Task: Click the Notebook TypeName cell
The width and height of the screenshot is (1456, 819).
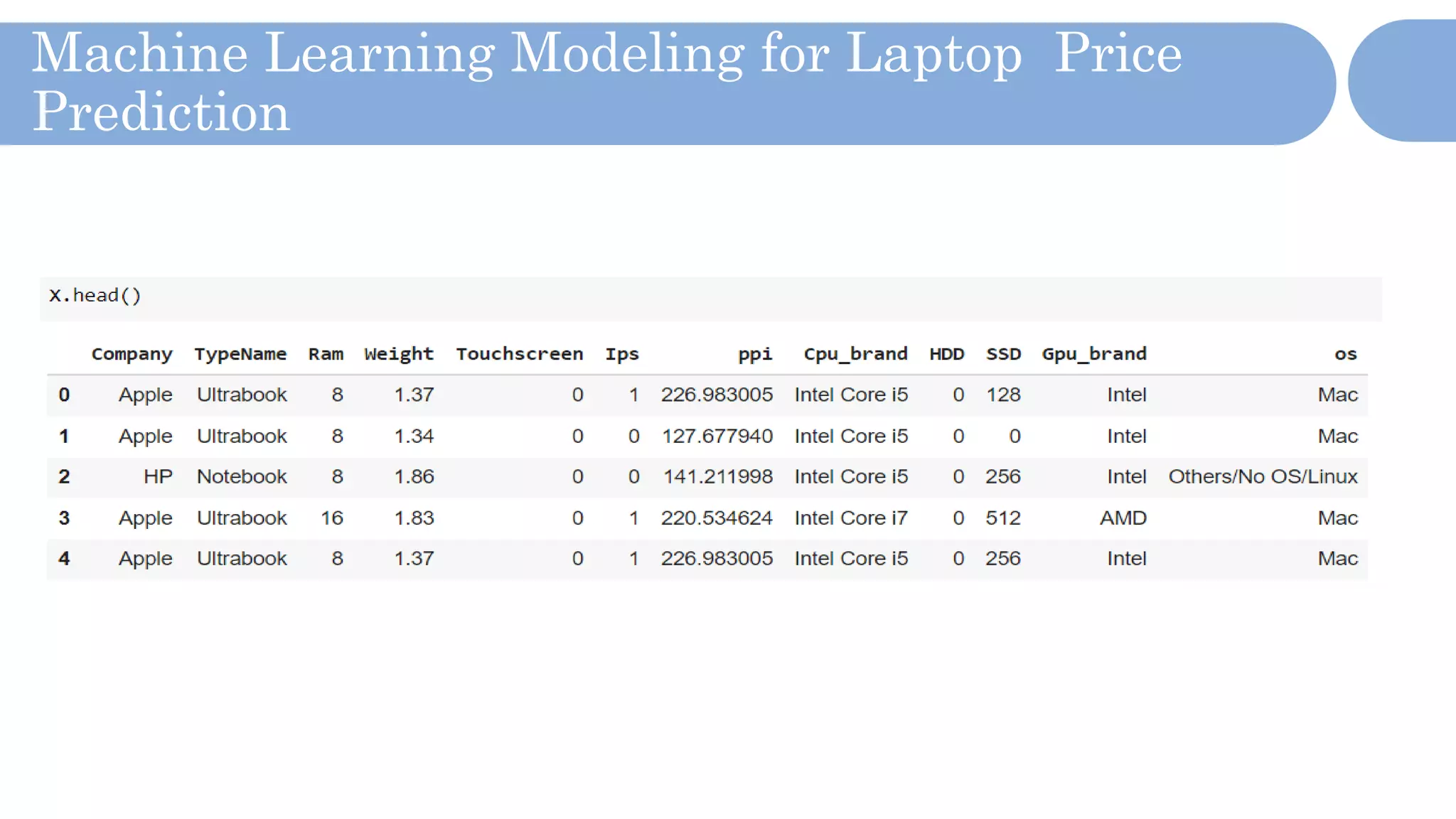Action: 242,476
